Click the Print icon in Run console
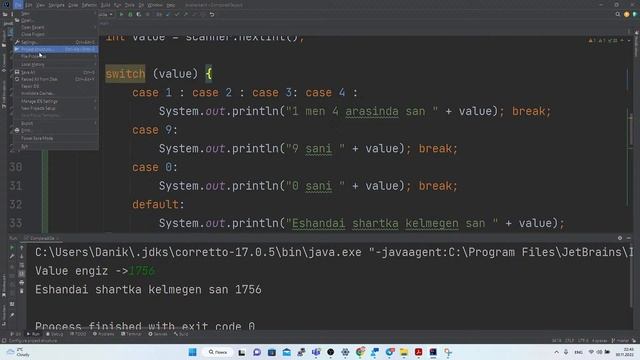The image size is (640, 360). point(22,282)
